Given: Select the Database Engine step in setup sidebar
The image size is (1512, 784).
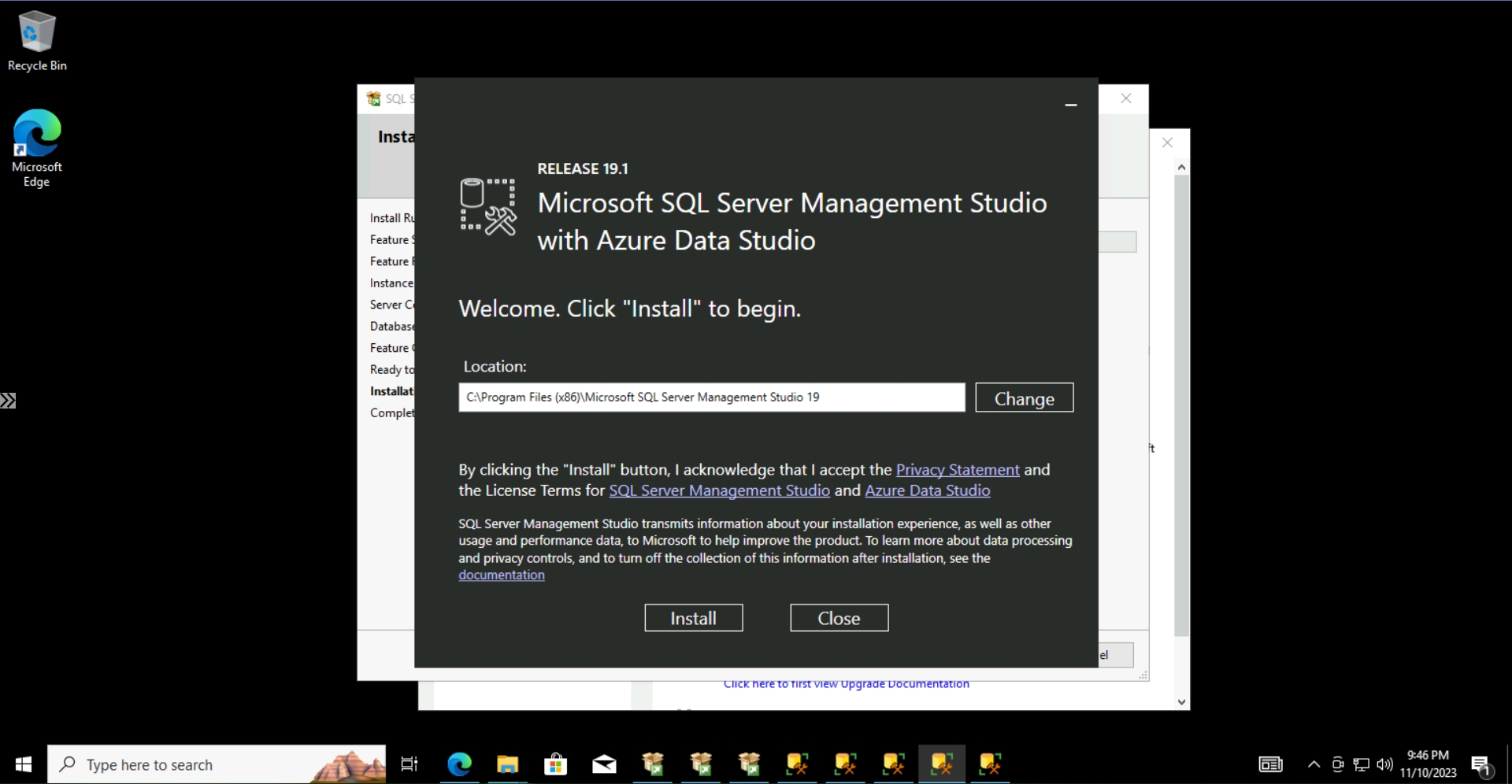Looking at the screenshot, I should point(392,326).
